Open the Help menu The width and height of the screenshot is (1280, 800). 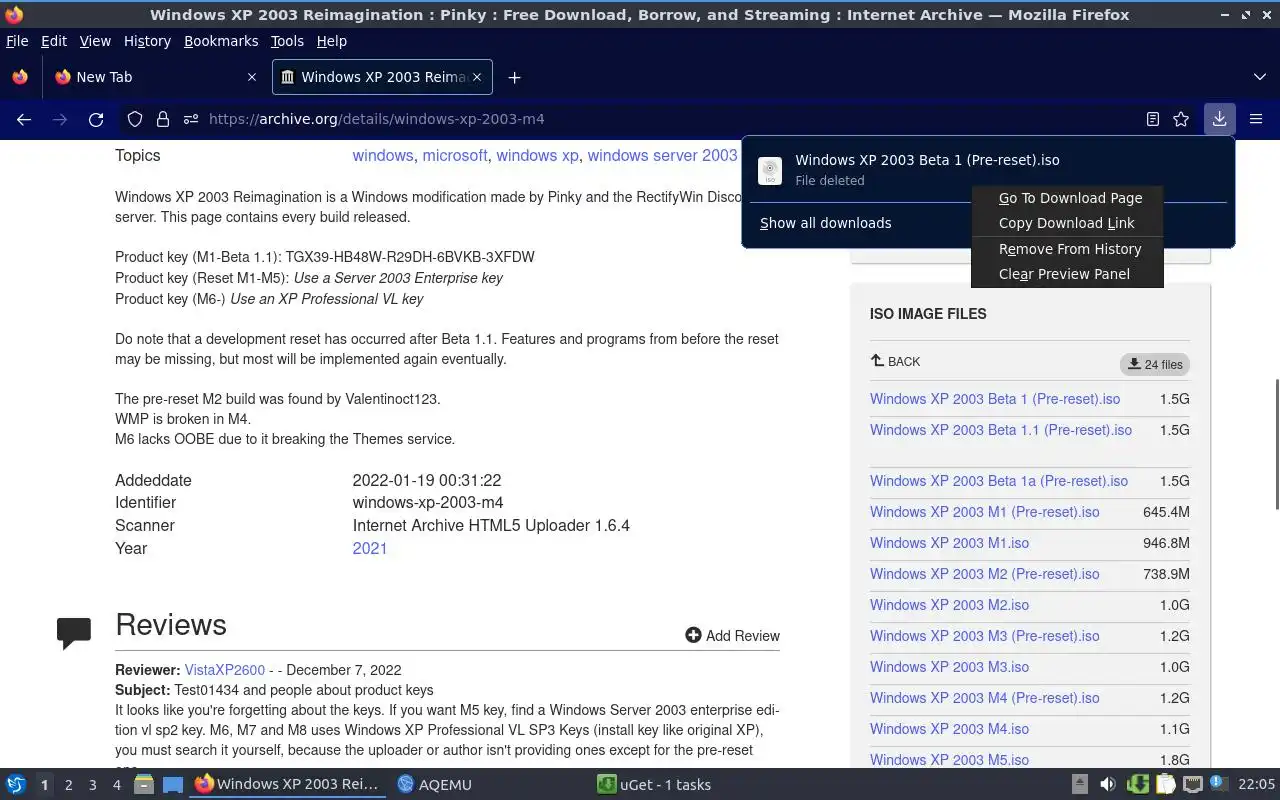332,41
